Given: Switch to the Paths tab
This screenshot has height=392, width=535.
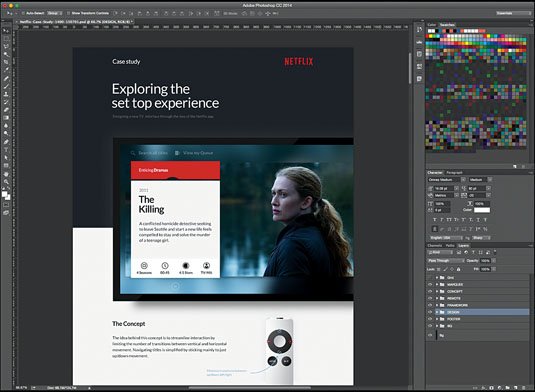Looking at the screenshot, I should pyautogui.click(x=450, y=246).
